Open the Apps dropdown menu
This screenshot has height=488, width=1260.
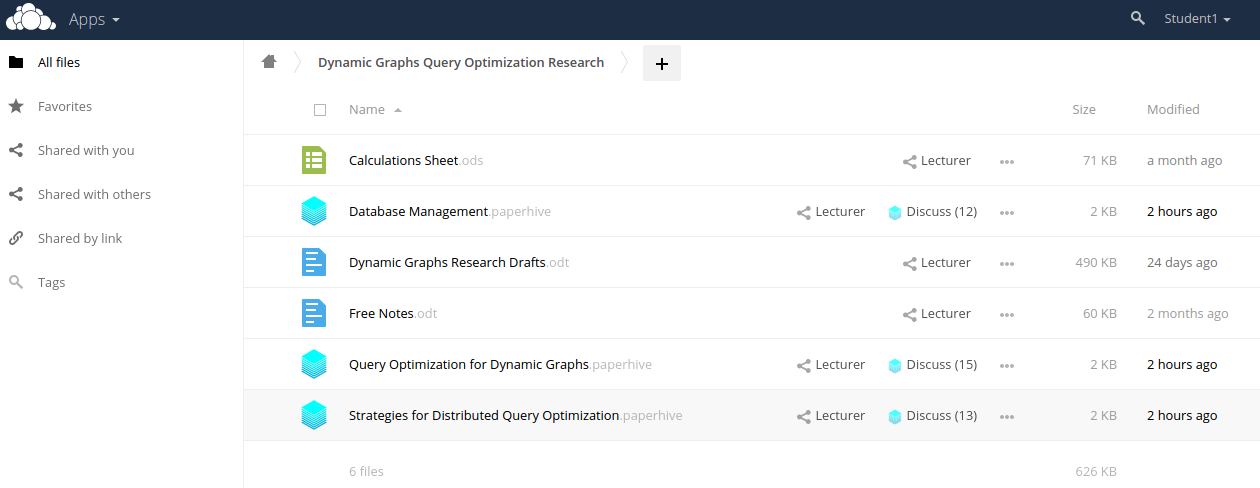94,19
